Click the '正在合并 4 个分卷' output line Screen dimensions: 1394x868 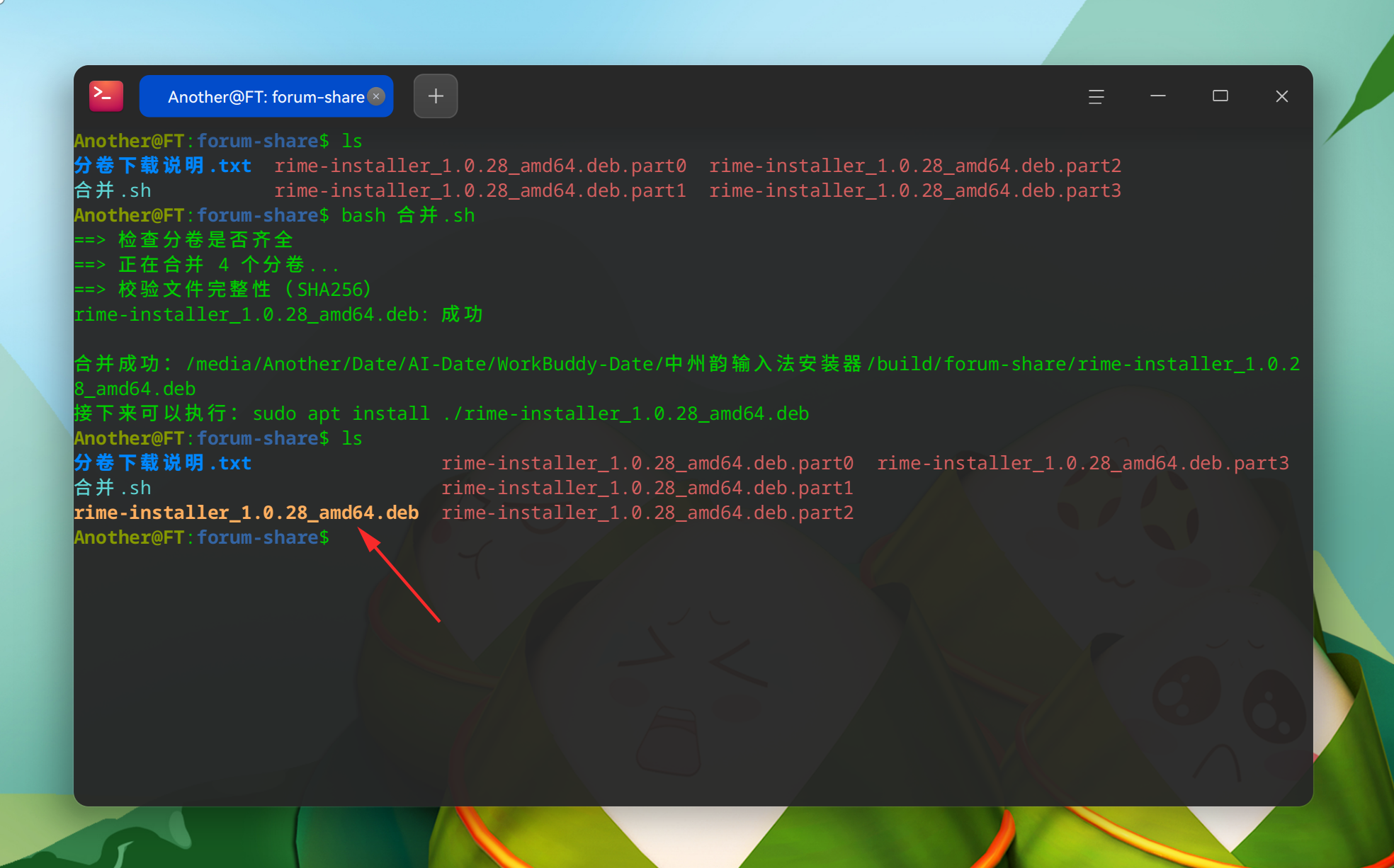207,265
